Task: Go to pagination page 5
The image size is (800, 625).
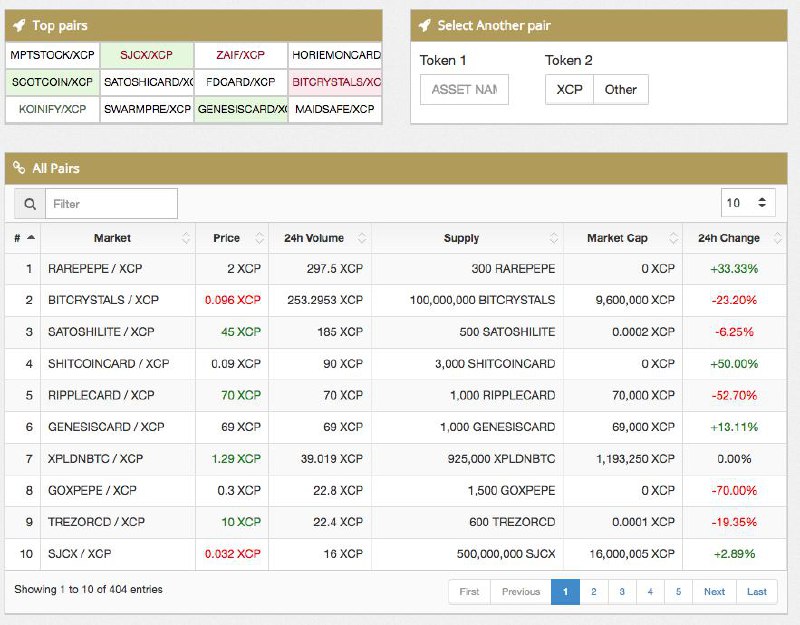Action: point(678,592)
